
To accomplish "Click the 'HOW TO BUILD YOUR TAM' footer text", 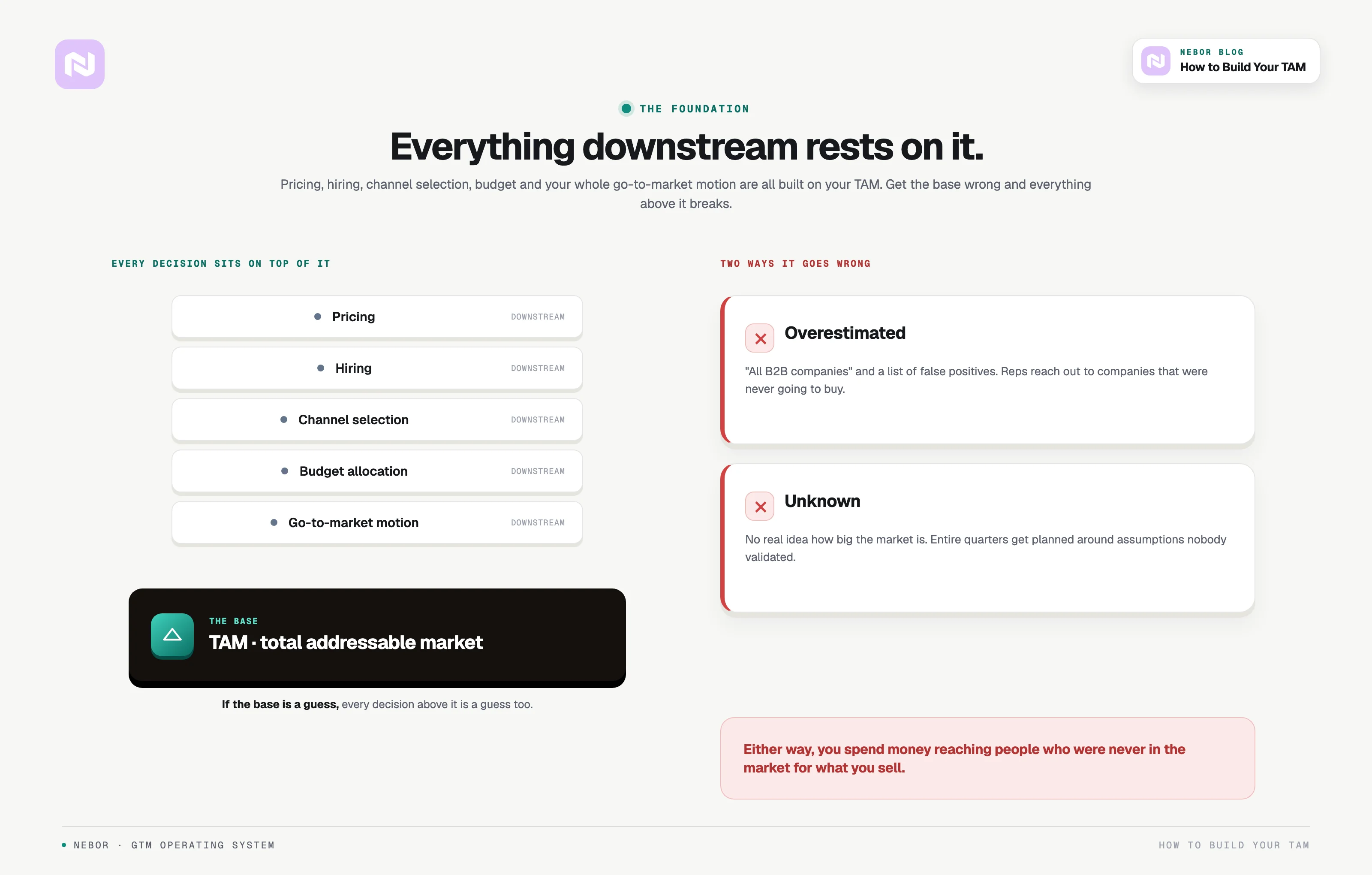I will [x=1234, y=845].
